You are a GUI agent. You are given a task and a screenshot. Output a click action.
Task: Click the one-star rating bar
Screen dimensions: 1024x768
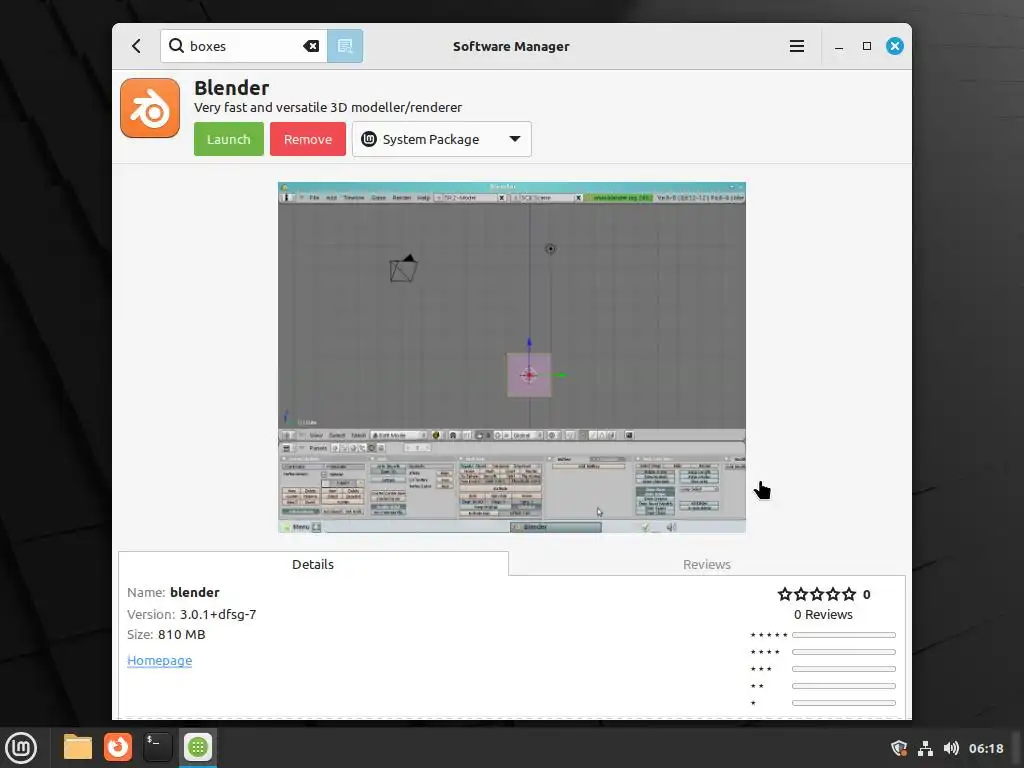[844, 703]
